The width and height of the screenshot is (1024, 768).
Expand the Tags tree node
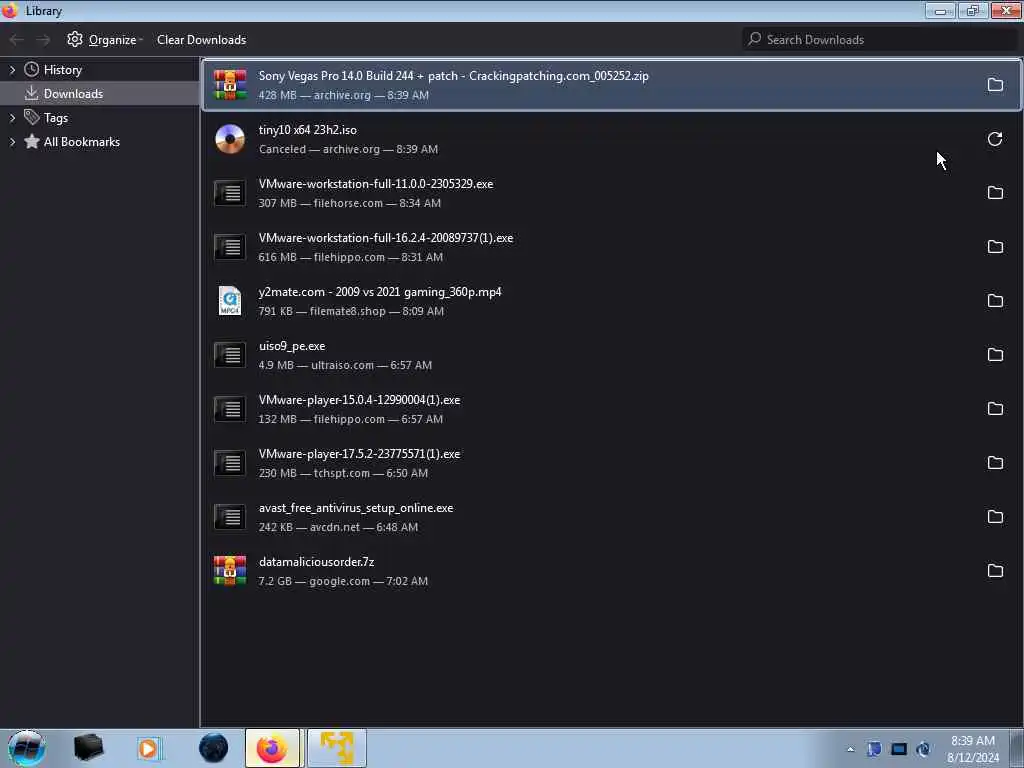[x=12, y=118]
